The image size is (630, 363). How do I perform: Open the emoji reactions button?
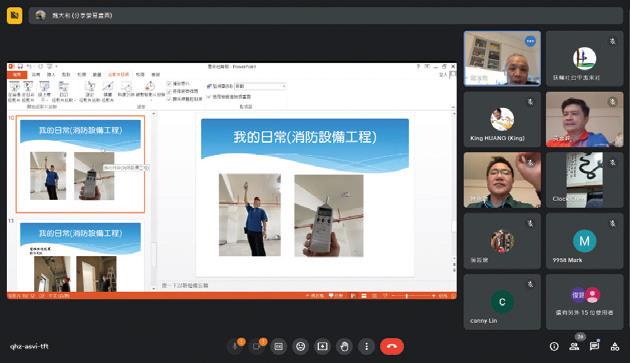[x=301, y=346]
